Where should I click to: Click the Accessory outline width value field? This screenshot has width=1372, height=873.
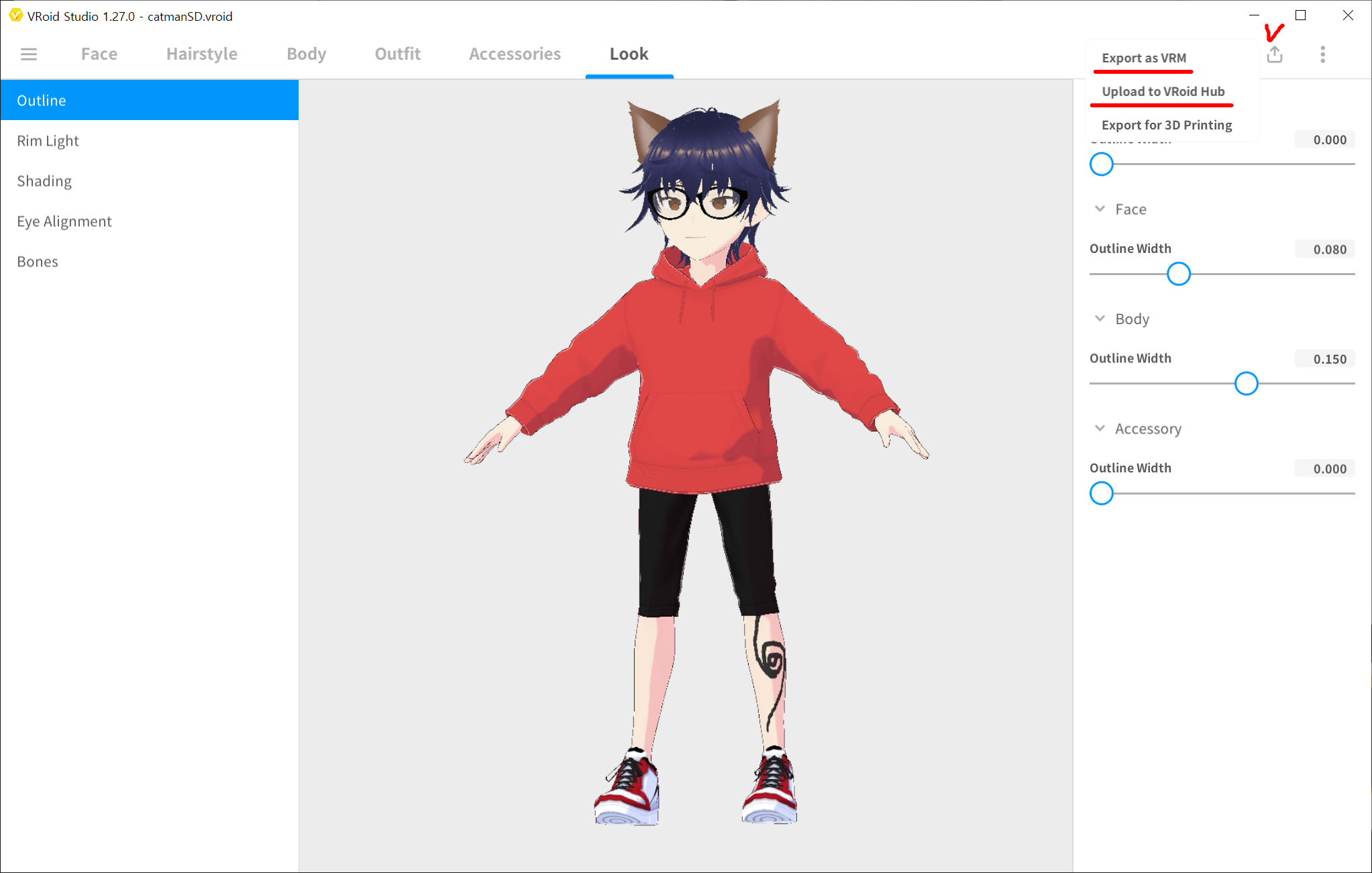coord(1325,468)
